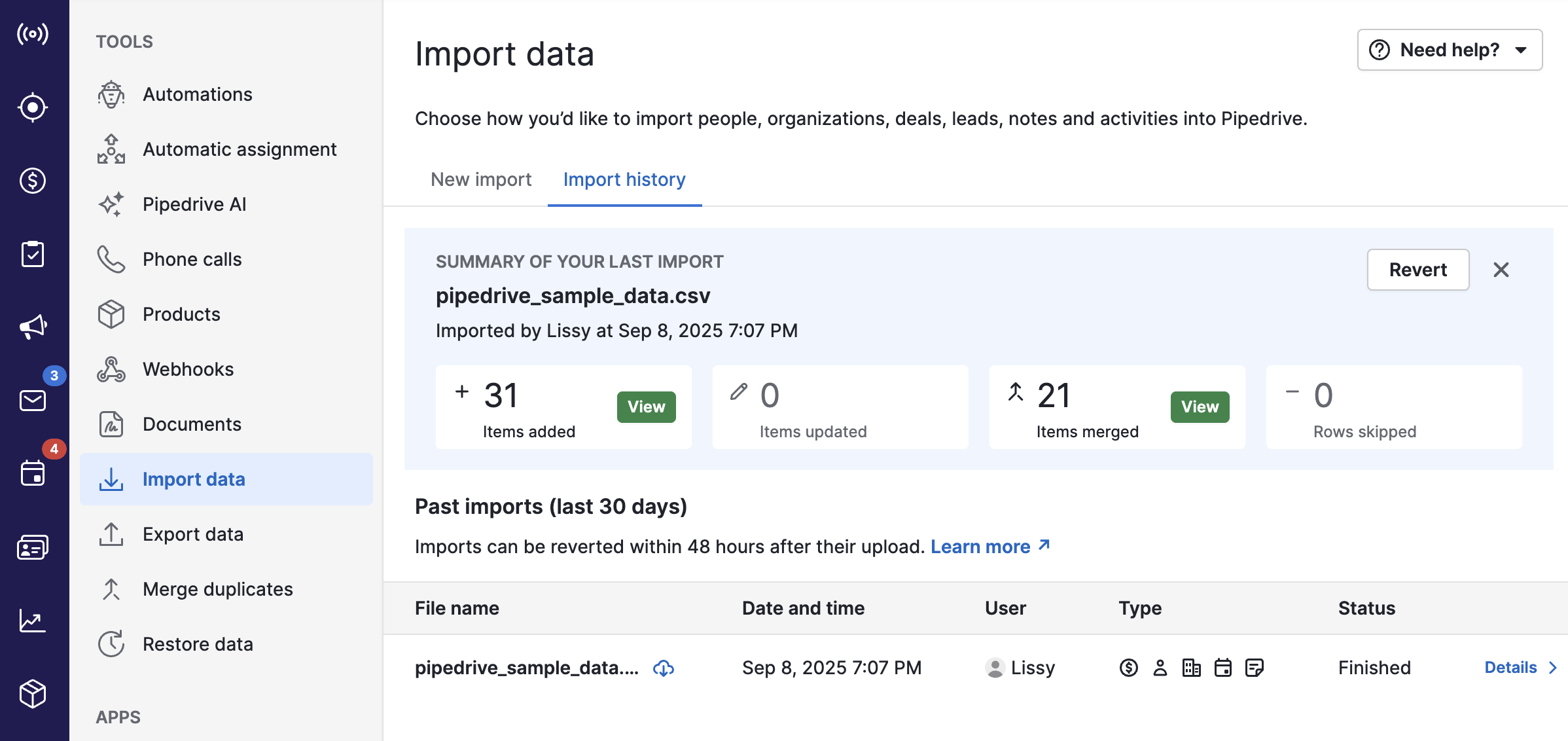Open Campaigns from the megaphone icon

[33, 327]
